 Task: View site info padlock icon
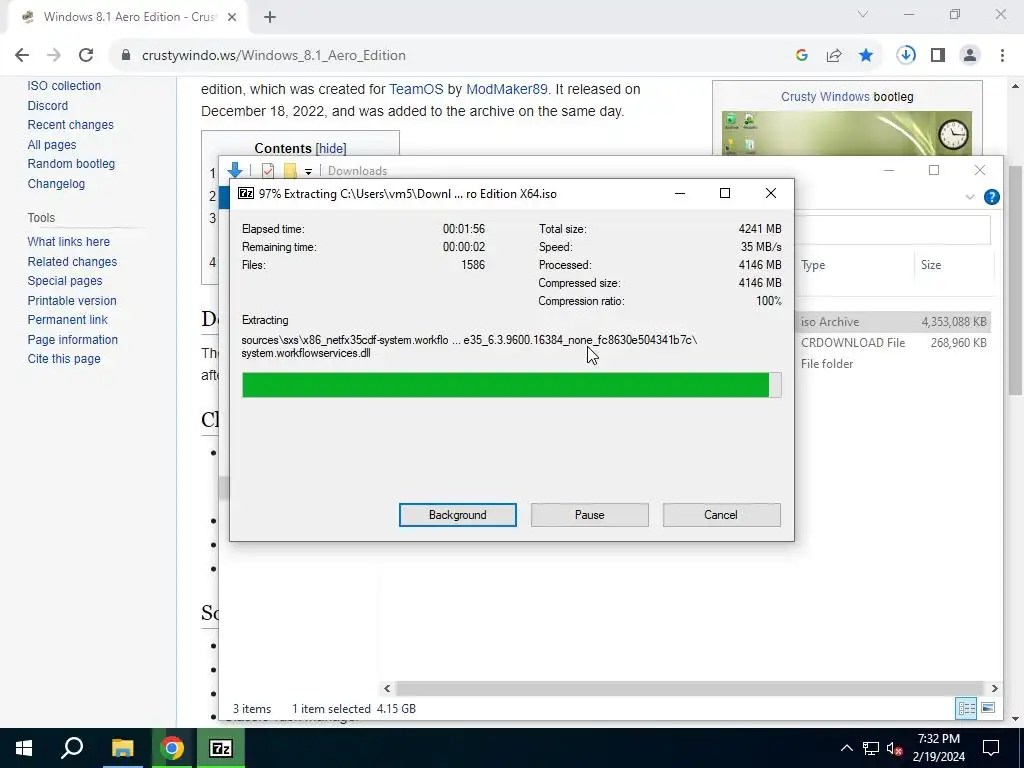coord(126,56)
